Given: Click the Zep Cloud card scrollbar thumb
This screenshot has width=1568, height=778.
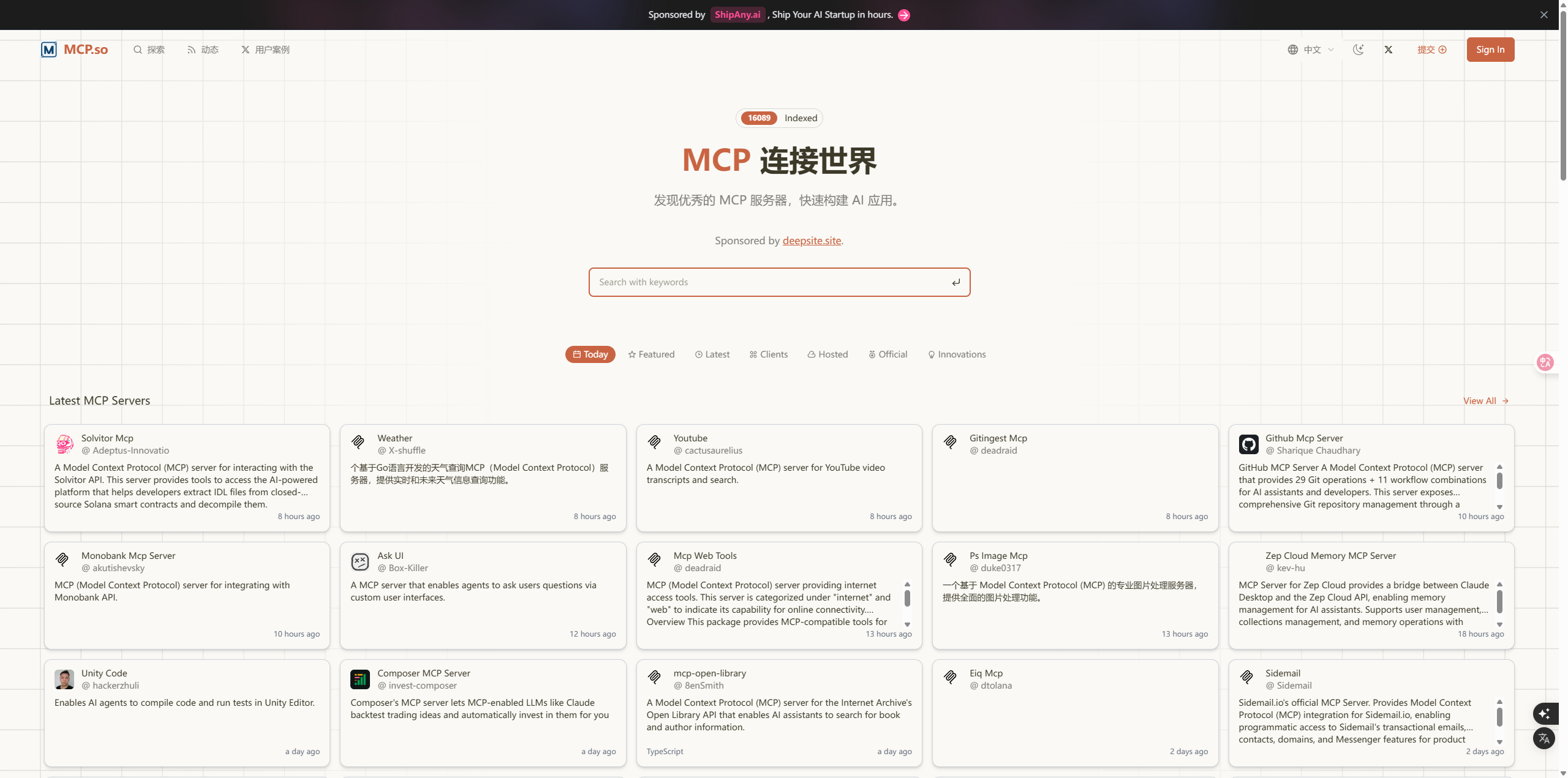Looking at the screenshot, I should 1499,601.
